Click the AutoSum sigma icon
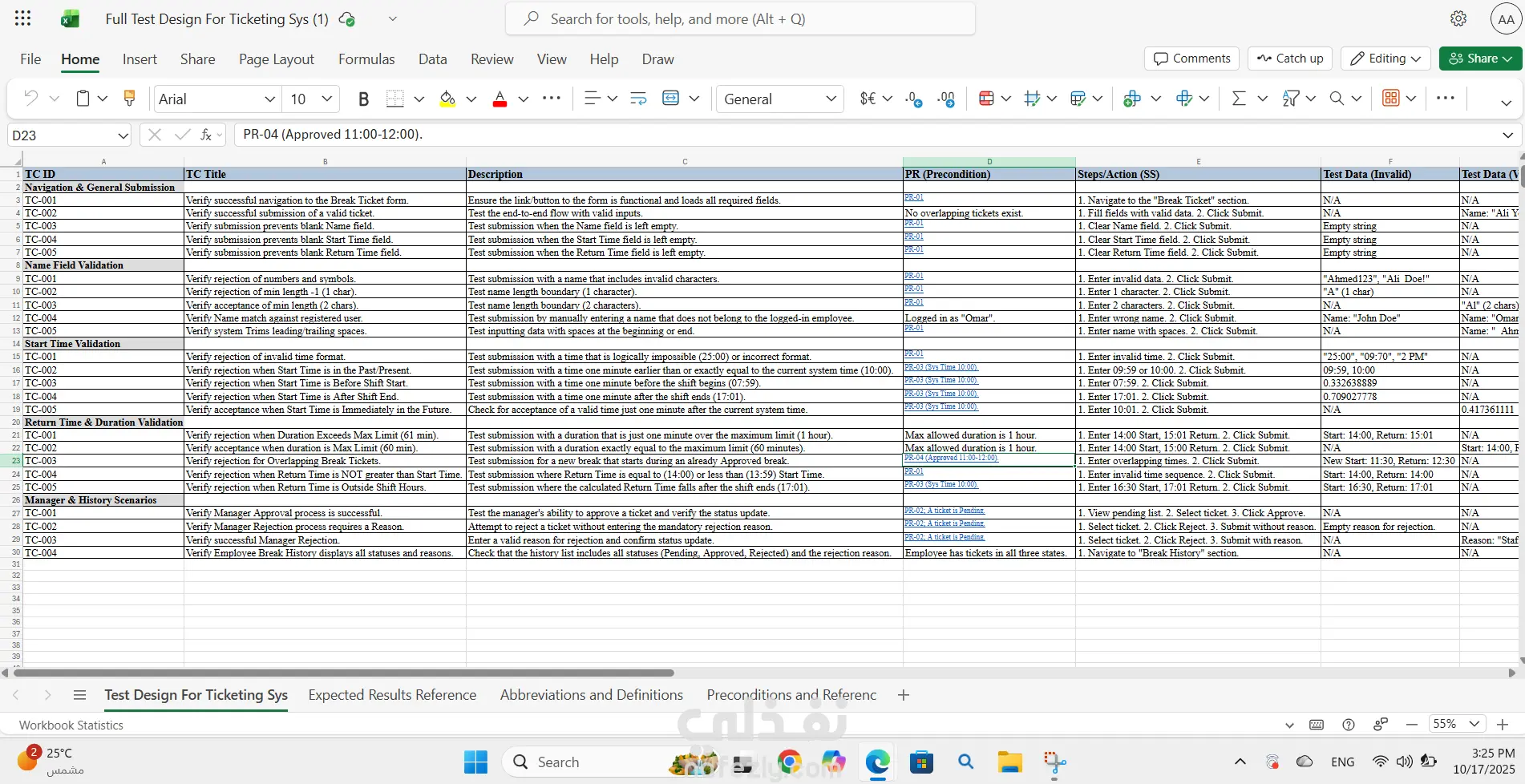The image size is (1525, 784). point(1239,99)
